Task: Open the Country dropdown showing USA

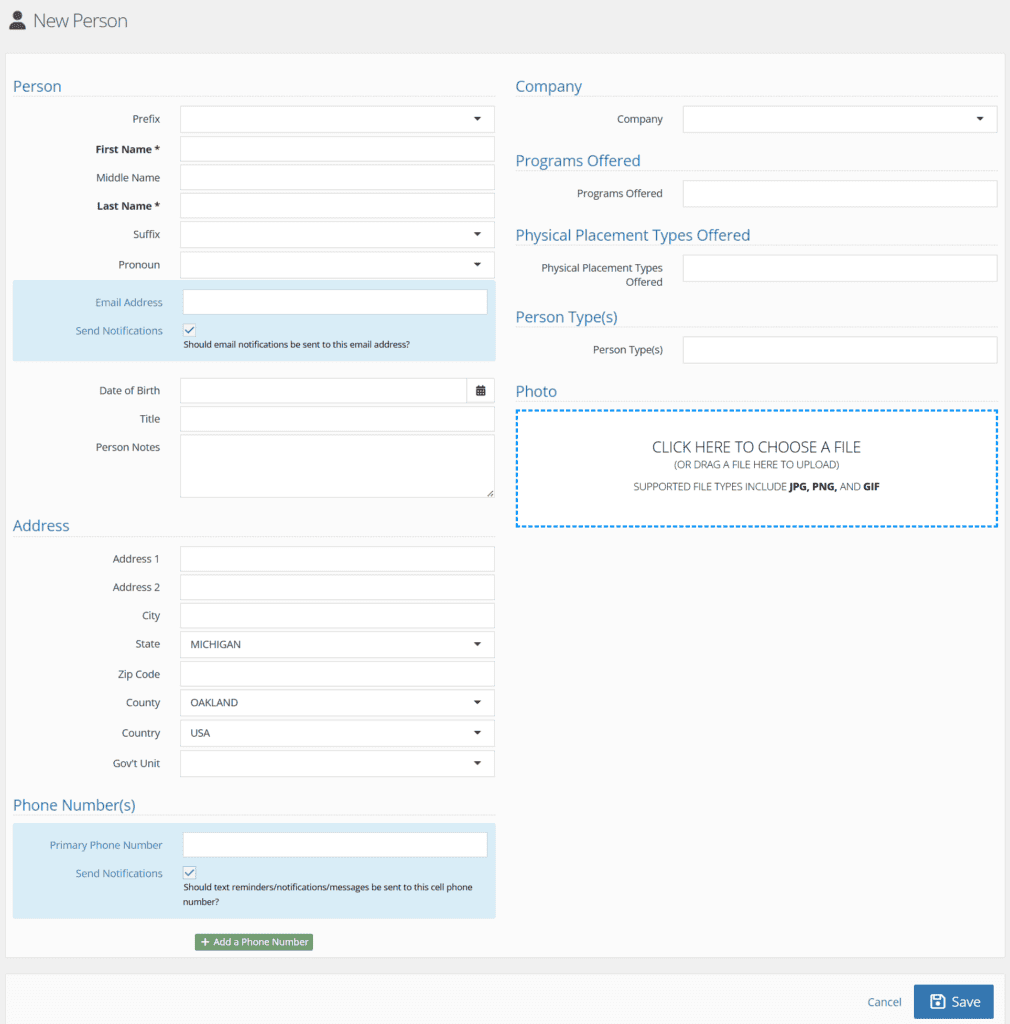Action: coord(337,733)
